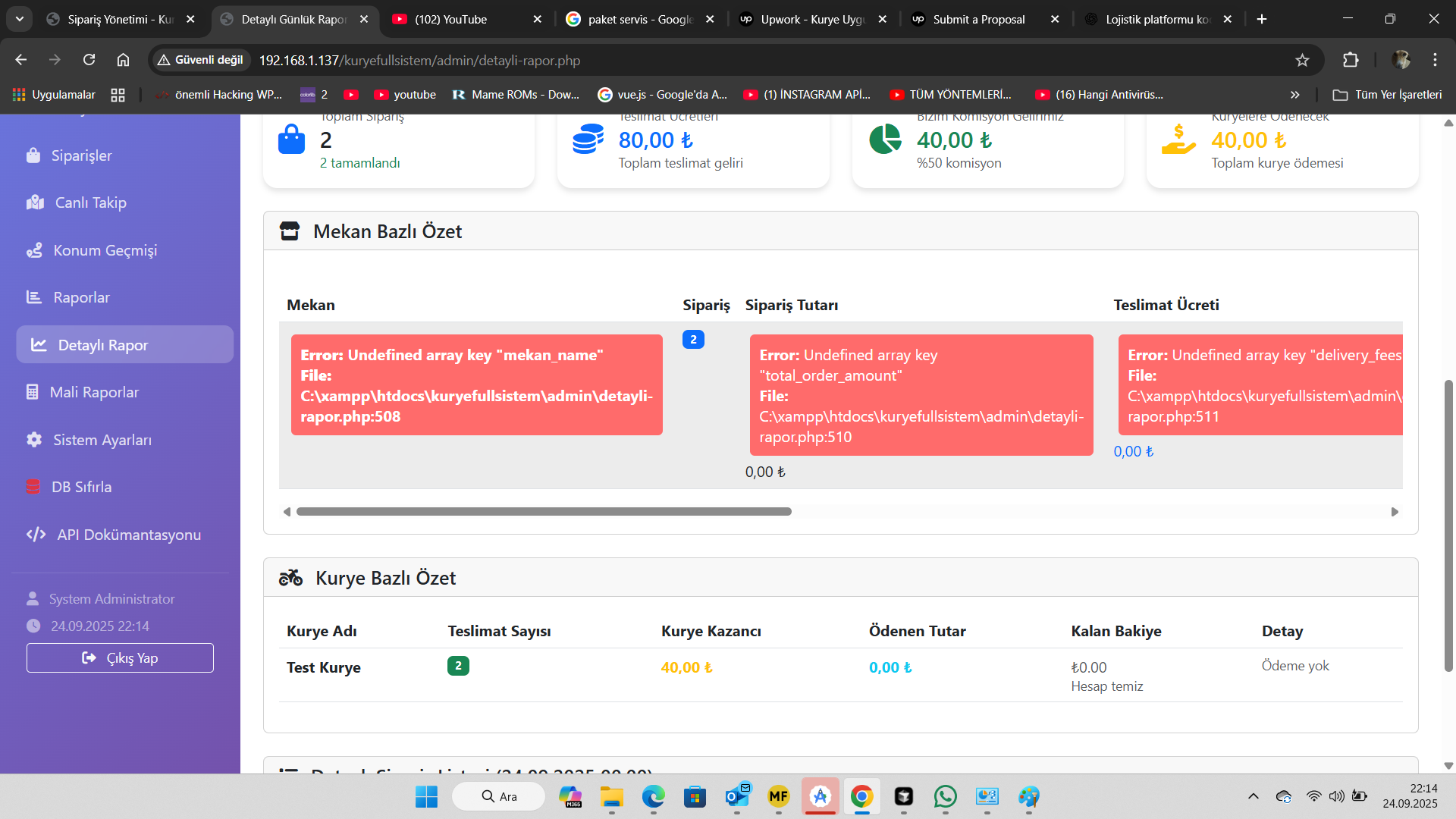The image size is (1456, 819).
Task: Click the browser reload icon
Action: tap(89, 60)
